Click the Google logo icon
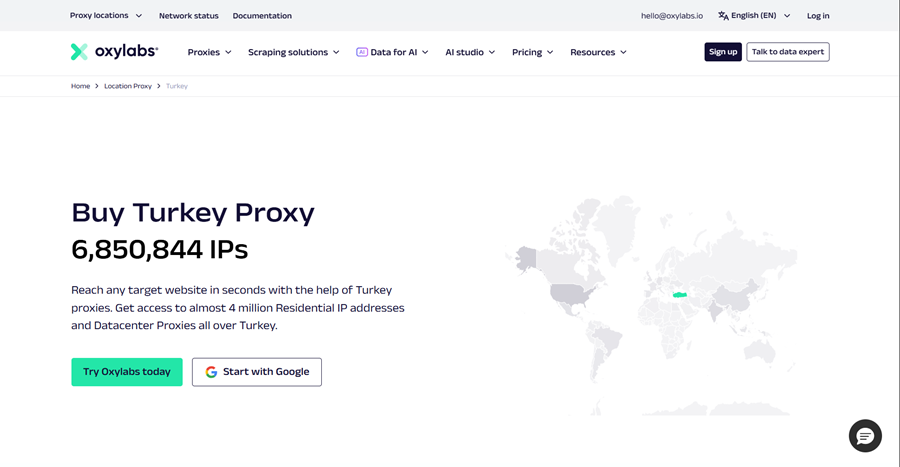 (x=211, y=372)
